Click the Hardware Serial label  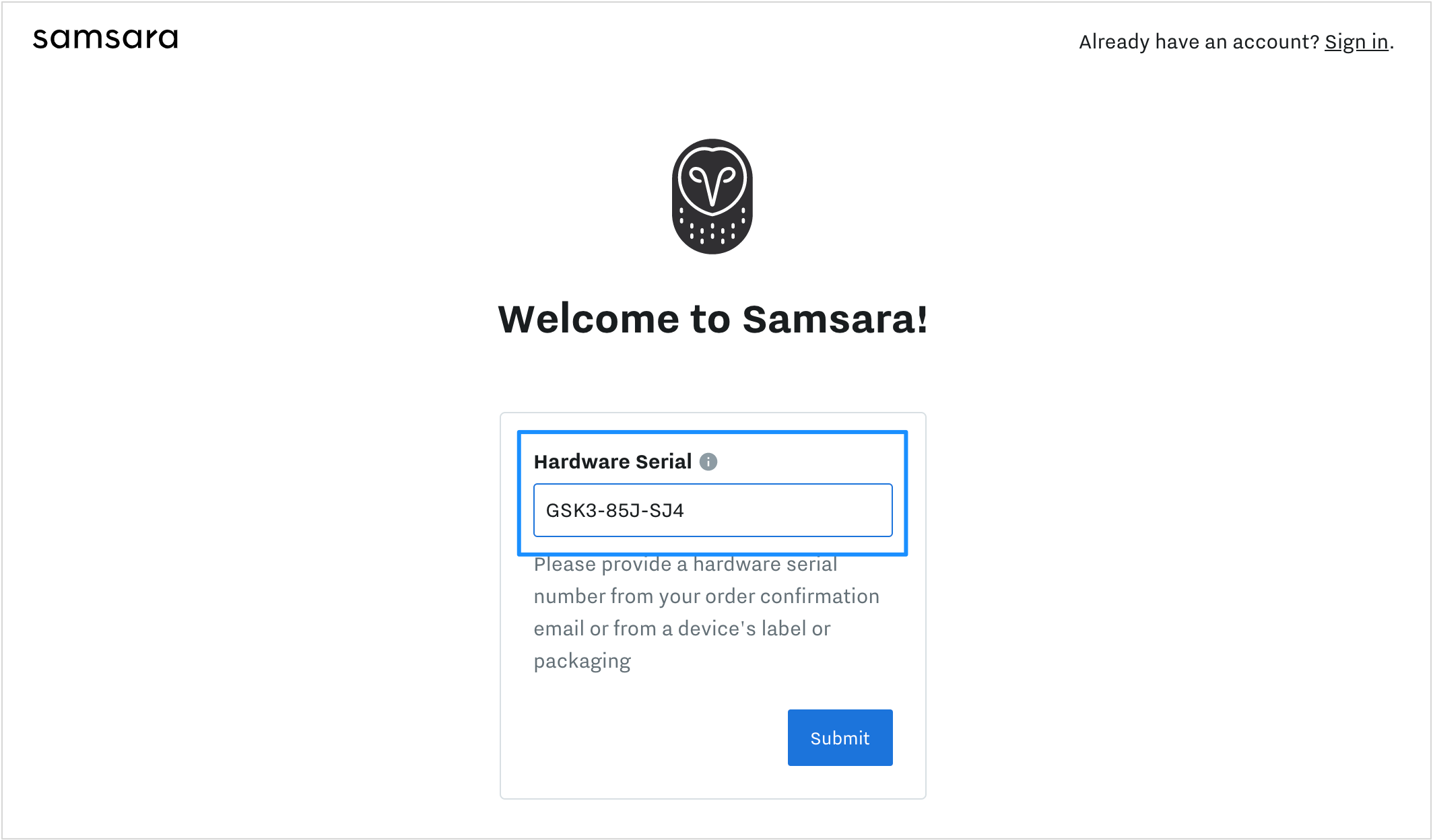612,462
